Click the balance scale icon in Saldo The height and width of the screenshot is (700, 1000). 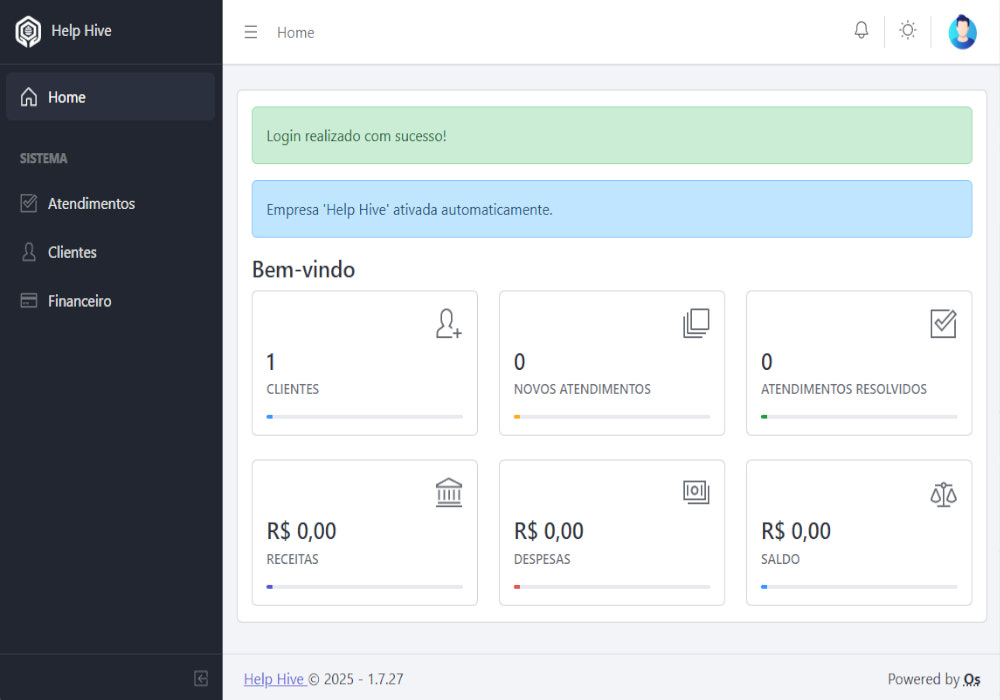tap(943, 493)
